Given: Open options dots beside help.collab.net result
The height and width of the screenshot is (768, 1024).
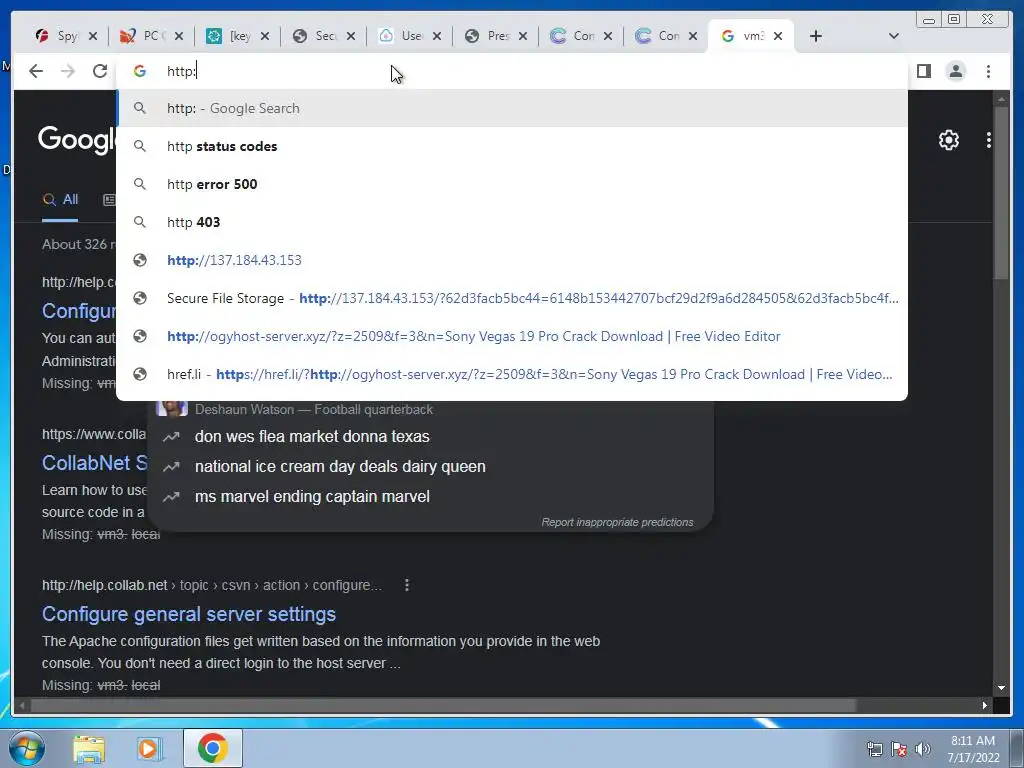Looking at the screenshot, I should [x=407, y=585].
